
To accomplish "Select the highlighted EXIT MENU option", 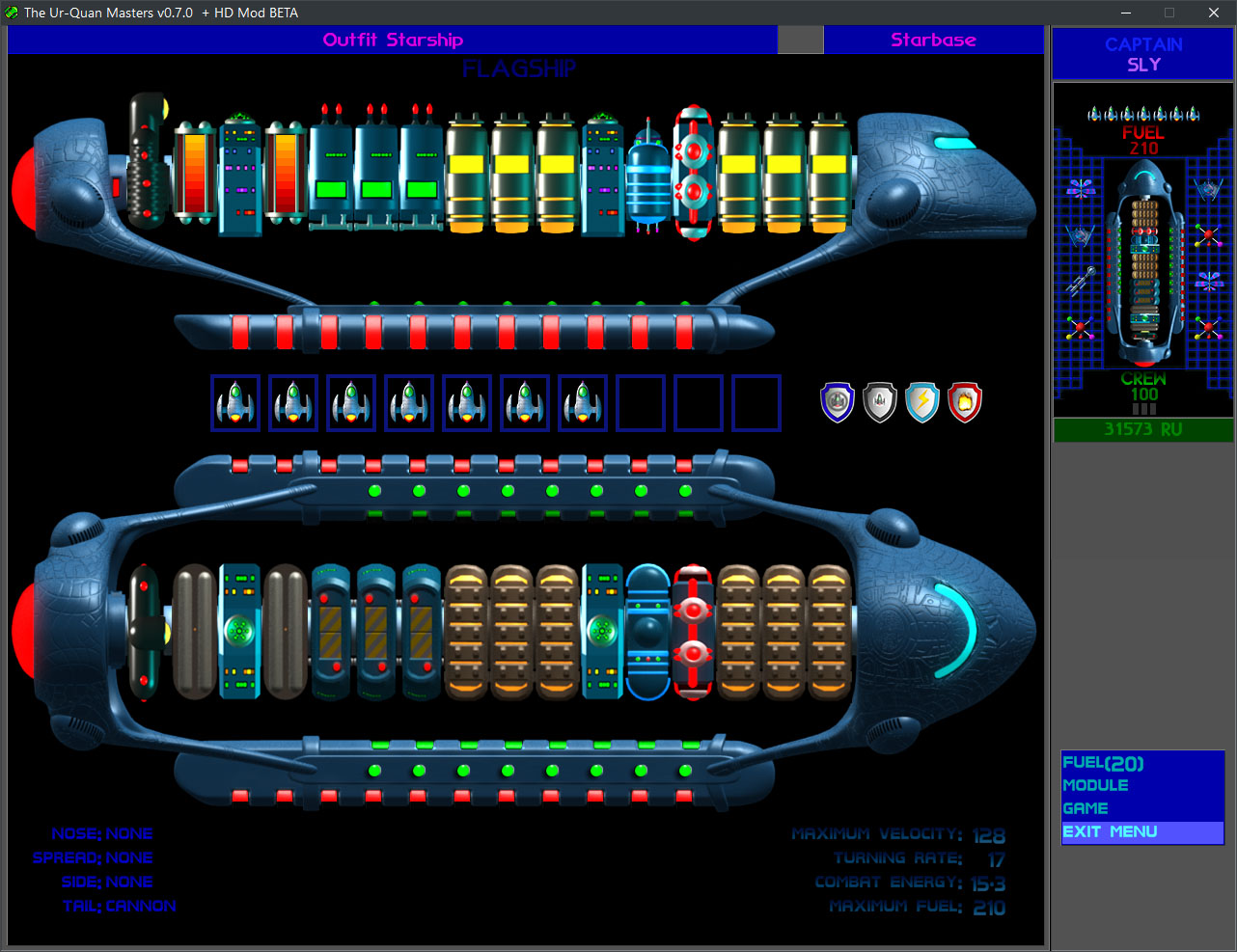I will pos(1142,831).
